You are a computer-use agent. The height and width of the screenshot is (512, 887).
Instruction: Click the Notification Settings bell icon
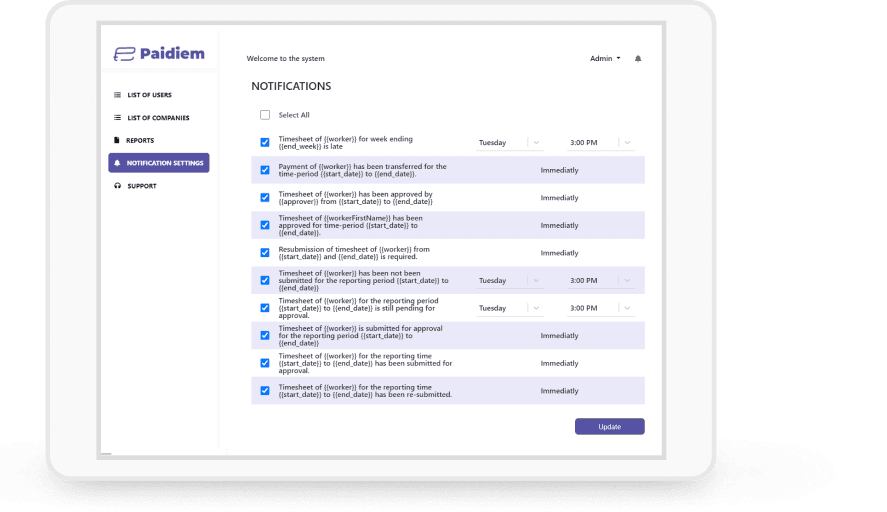coord(117,163)
